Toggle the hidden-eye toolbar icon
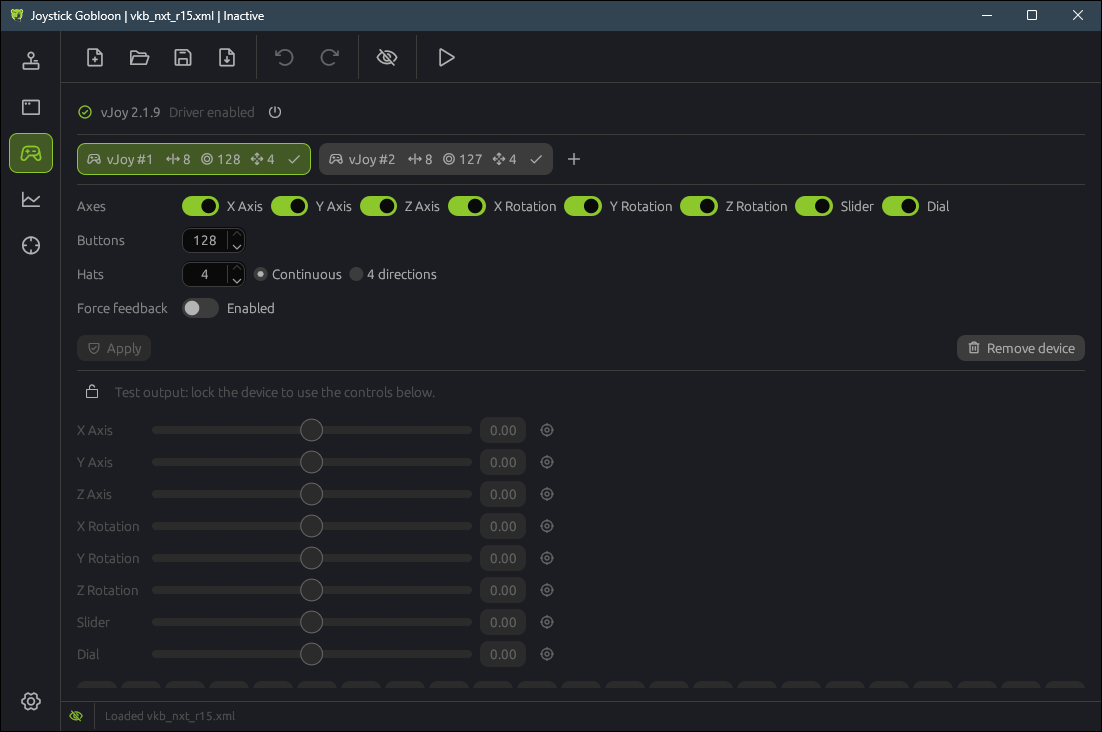Viewport: 1102px width, 732px height. (387, 58)
